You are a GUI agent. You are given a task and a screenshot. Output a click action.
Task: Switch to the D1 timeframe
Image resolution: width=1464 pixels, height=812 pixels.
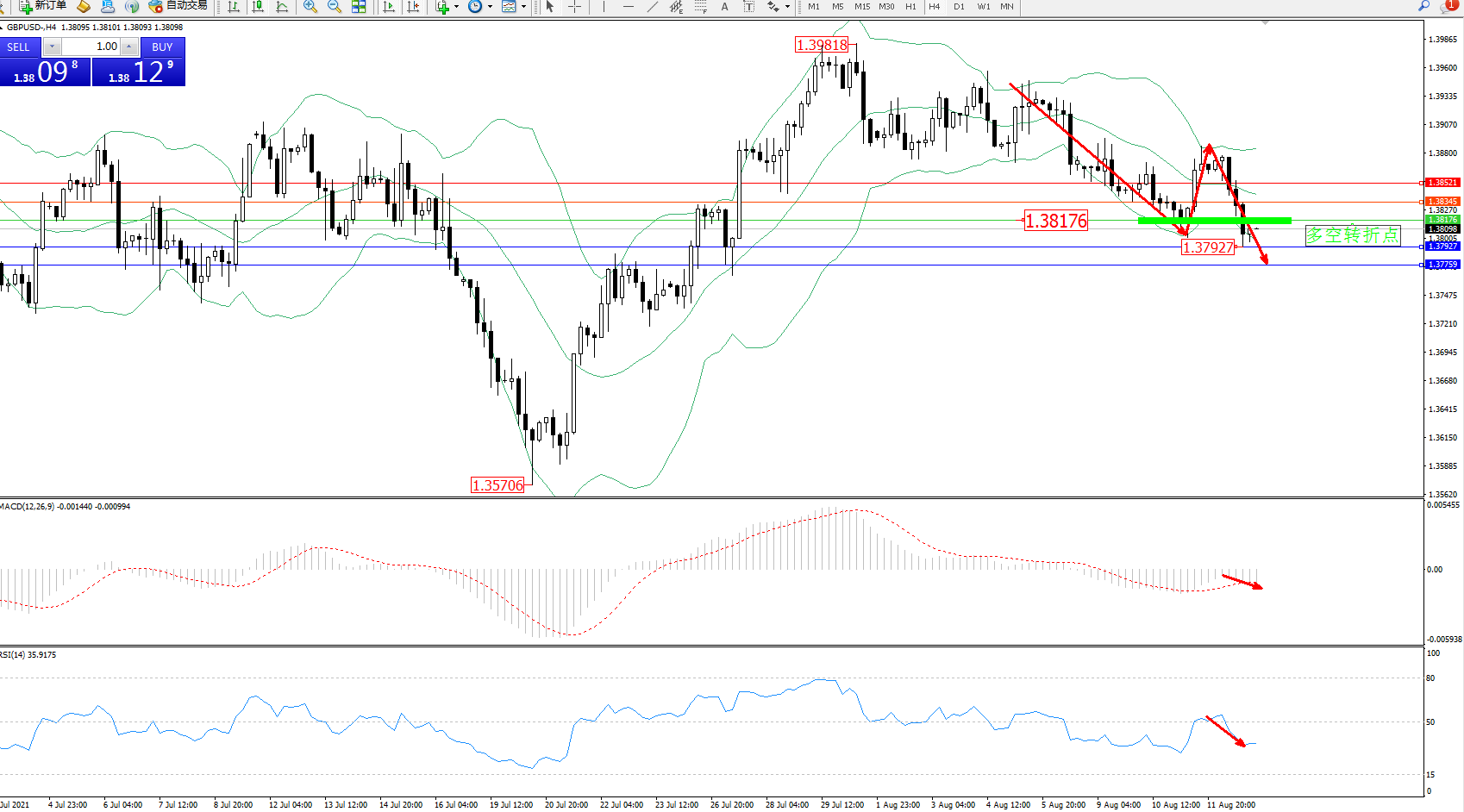coord(959,7)
